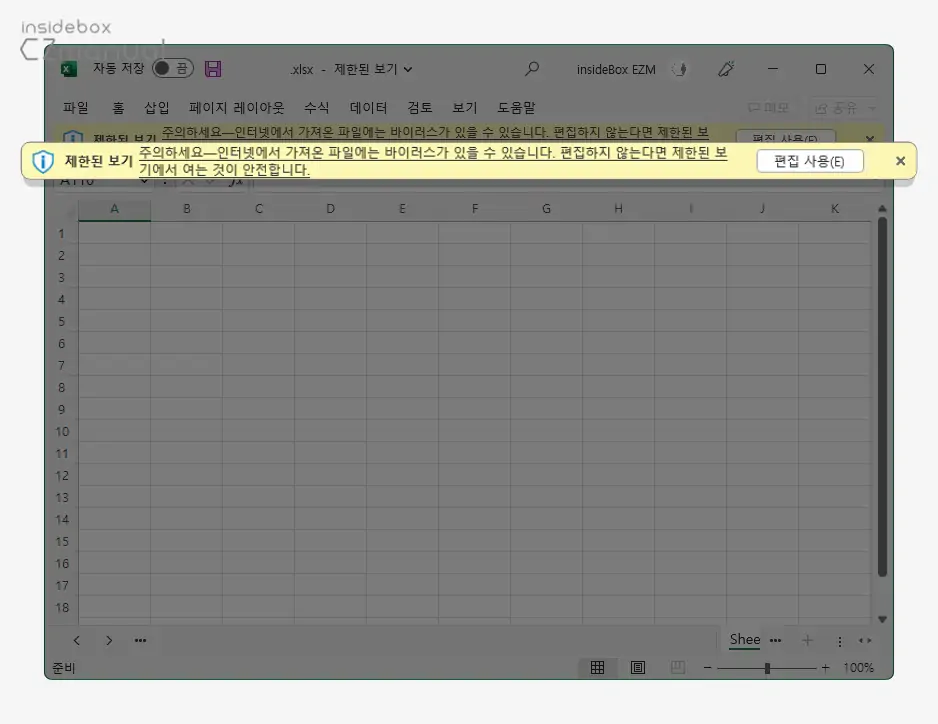Select the Shee sheet tab
The width and height of the screenshot is (938, 724).
point(744,640)
